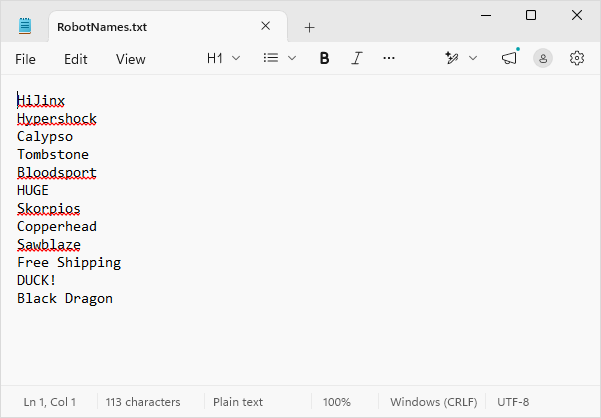Expand the heading style dropdown arrow
The height and width of the screenshot is (418, 601).
(x=236, y=58)
